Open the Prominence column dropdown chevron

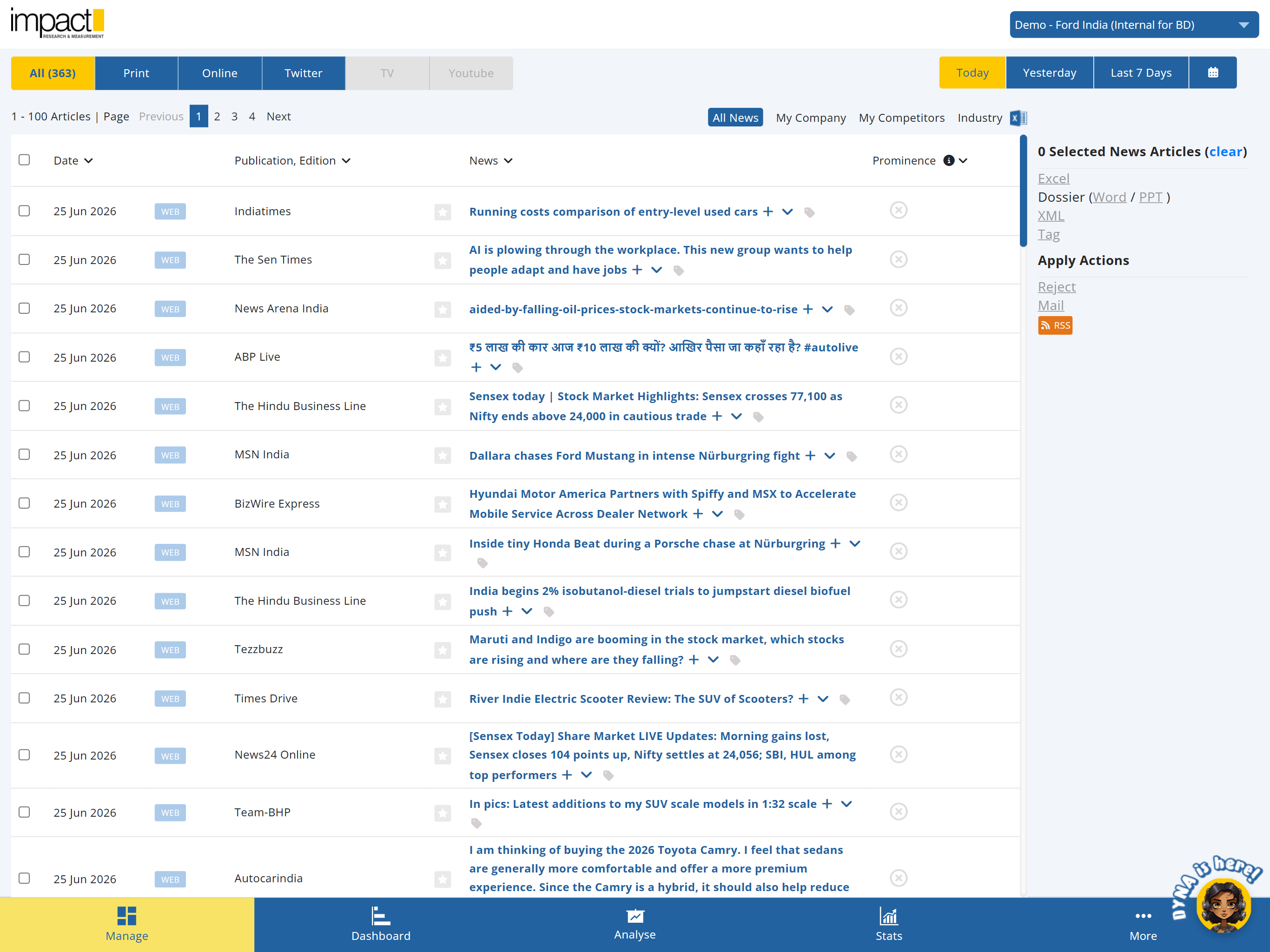coord(963,161)
